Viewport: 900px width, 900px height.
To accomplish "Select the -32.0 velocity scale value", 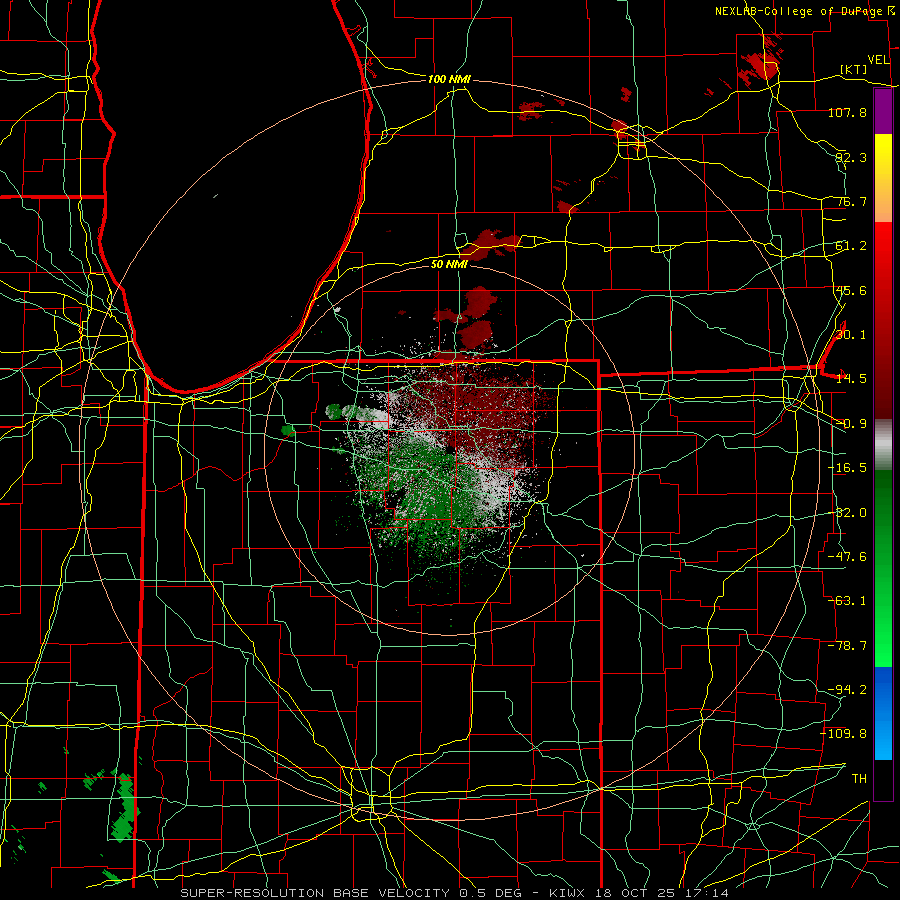I will pos(847,513).
